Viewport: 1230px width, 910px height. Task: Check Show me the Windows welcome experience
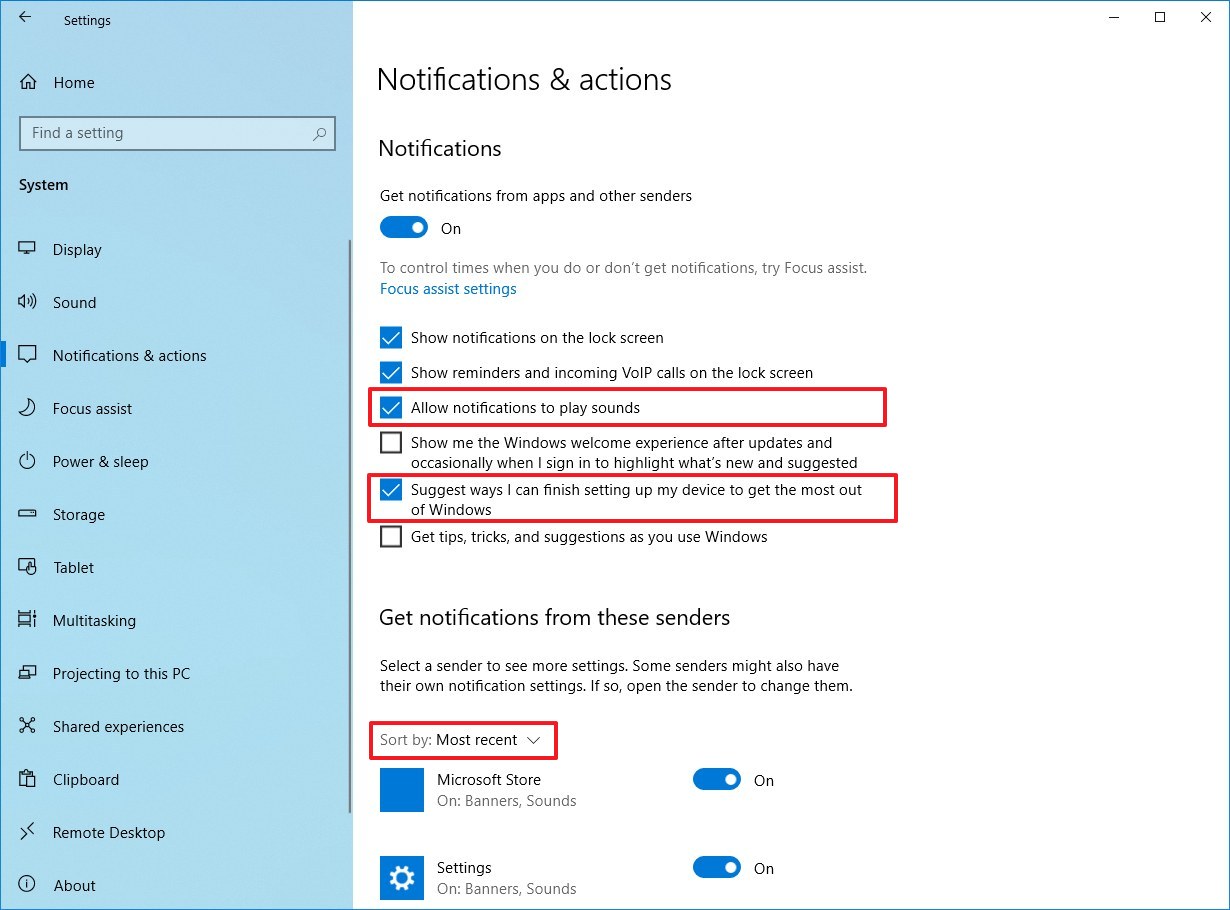pos(391,443)
